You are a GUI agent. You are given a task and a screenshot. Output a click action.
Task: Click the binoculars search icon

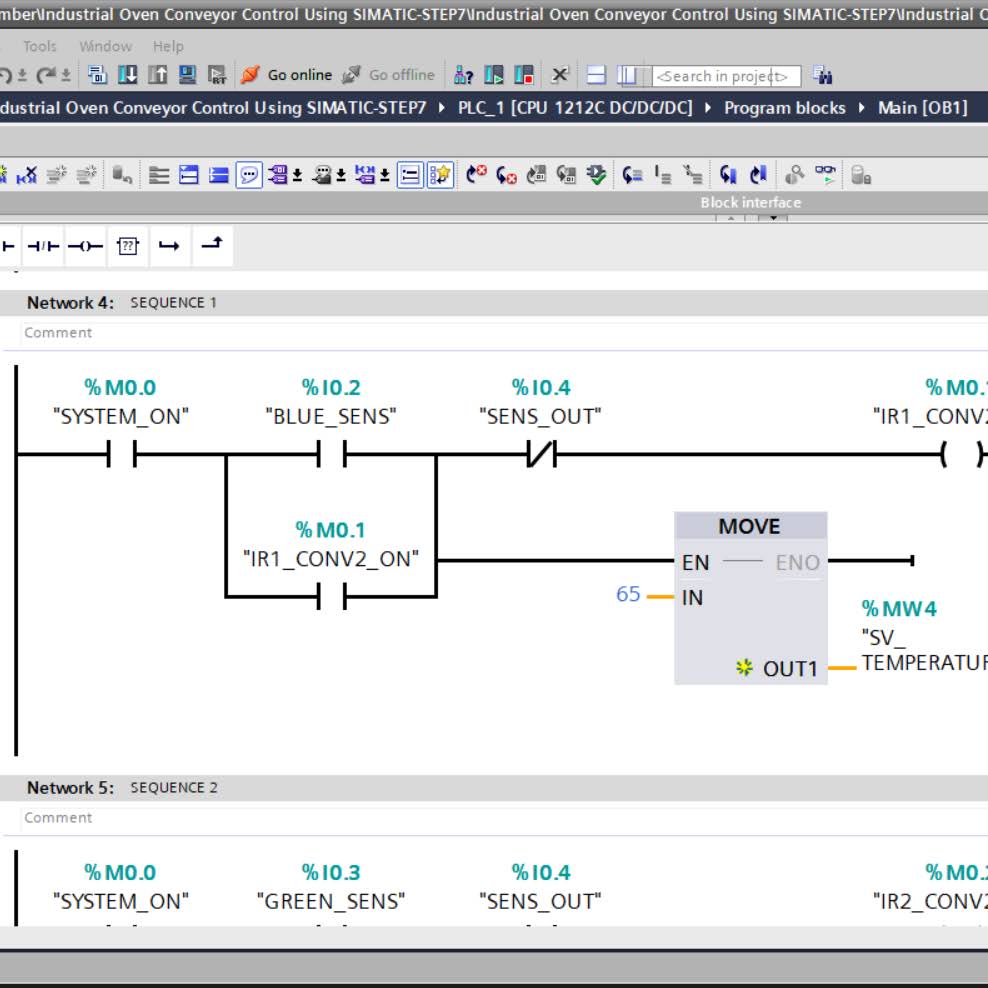[822, 76]
